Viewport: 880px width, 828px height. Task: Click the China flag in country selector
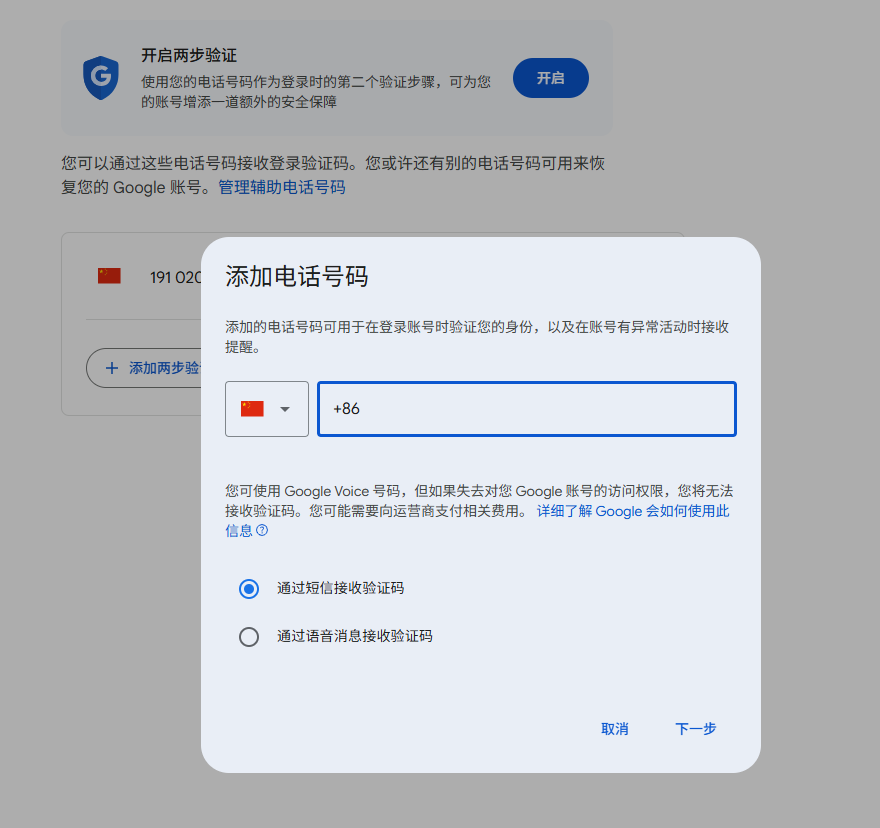252,409
